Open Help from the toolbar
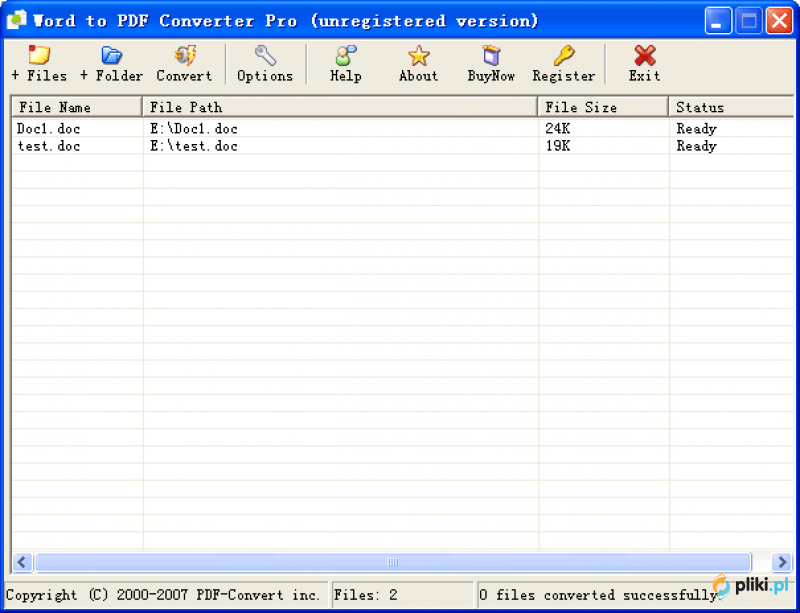The width and height of the screenshot is (800, 613). coord(345,63)
